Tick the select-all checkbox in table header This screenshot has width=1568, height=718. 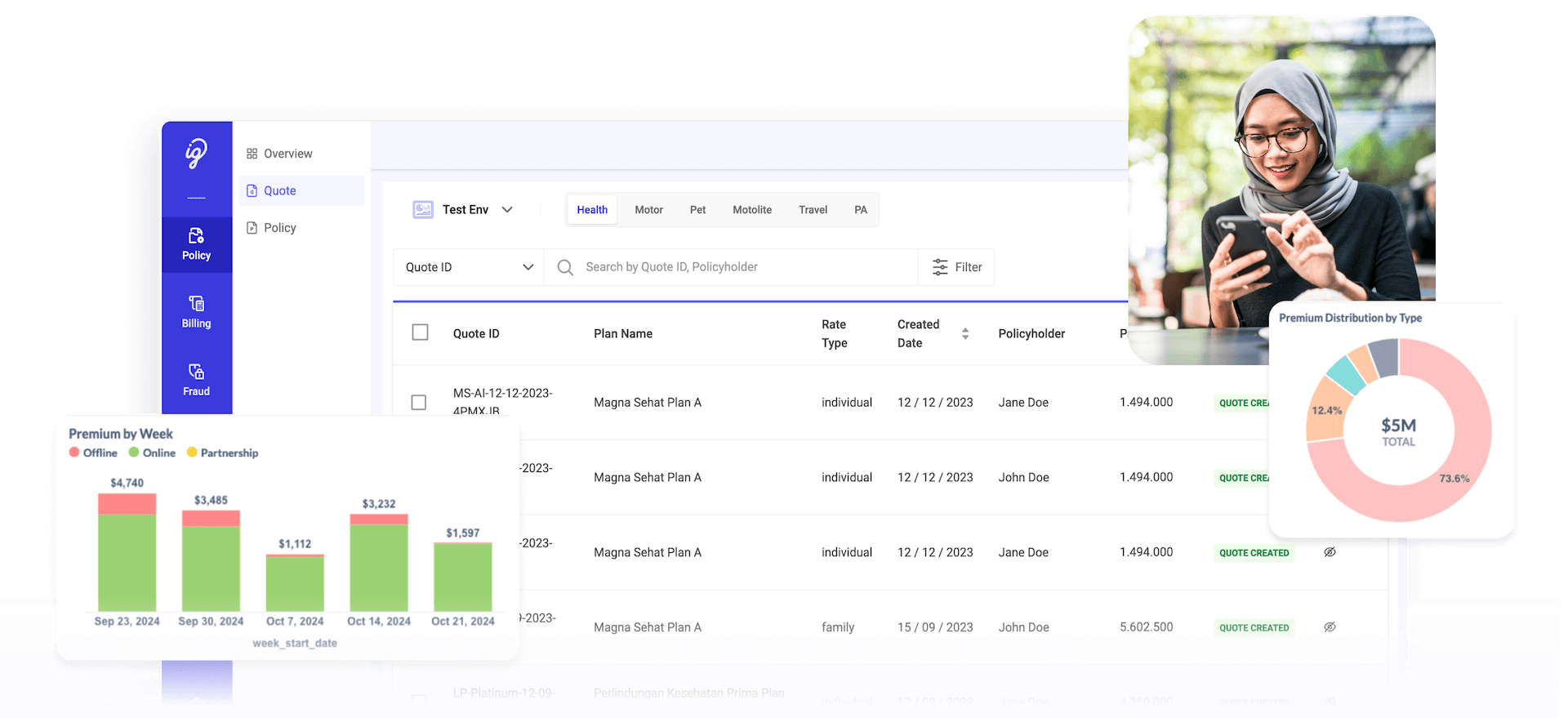[420, 332]
